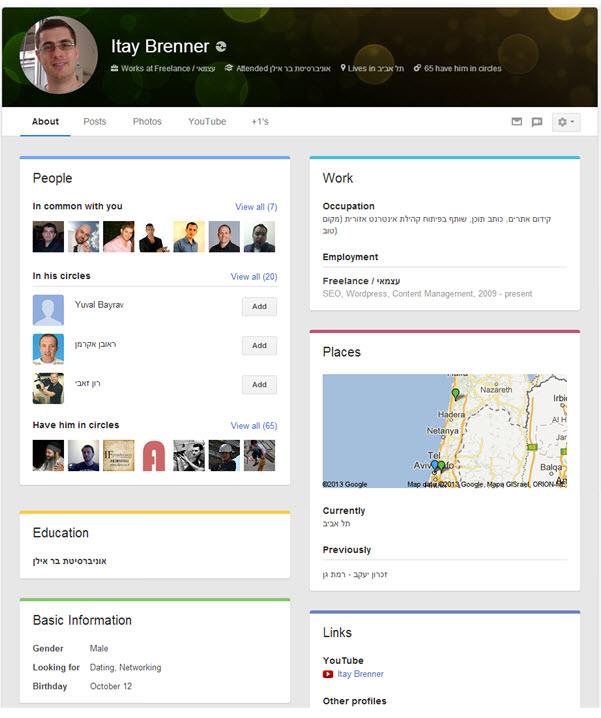Screen dimensions: 601x718
Task: Click Itay Brenner's profile photo
Action: pos(59,54)
